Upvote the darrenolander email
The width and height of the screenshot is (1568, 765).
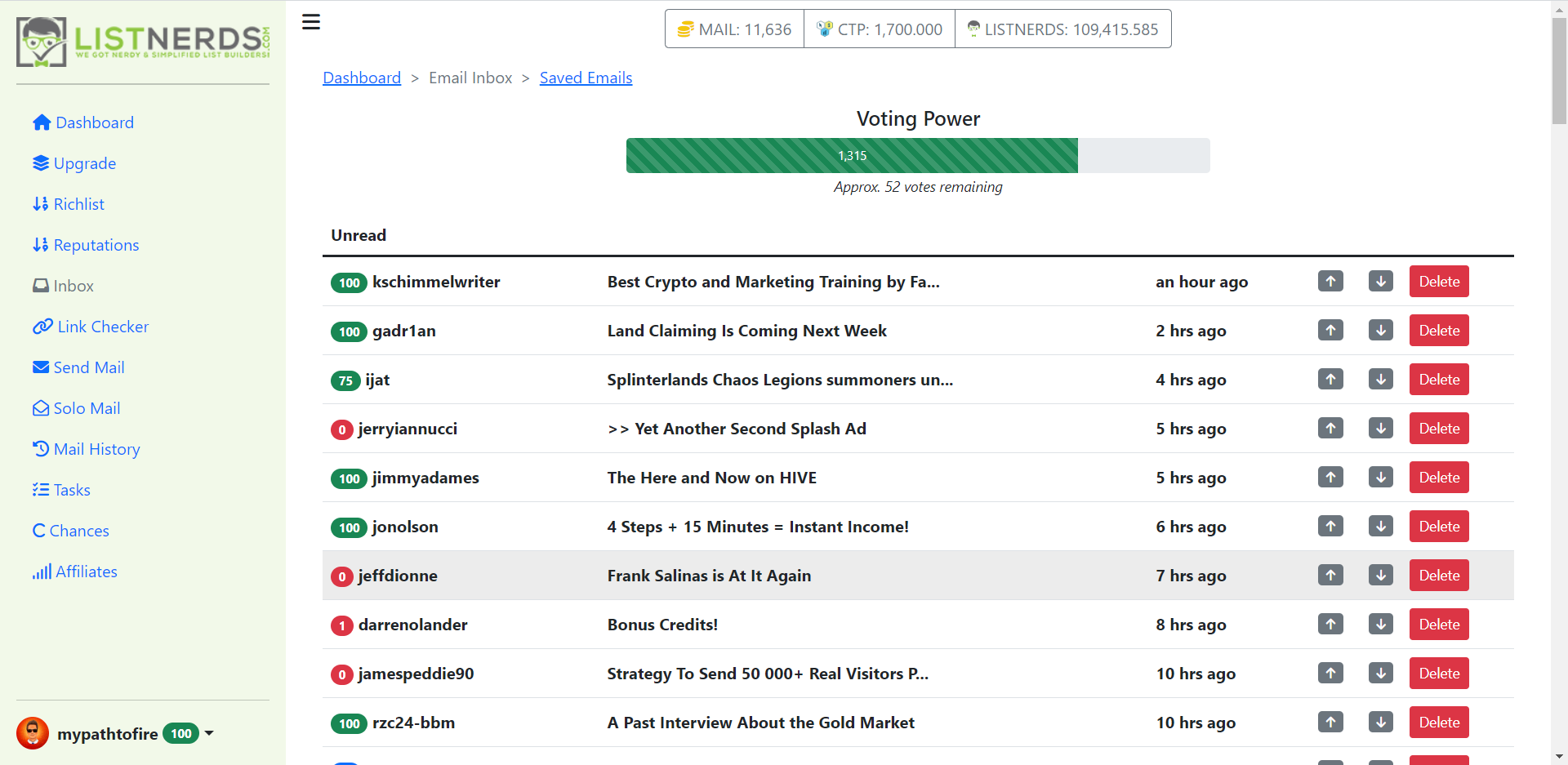(x=1330, y=625)
